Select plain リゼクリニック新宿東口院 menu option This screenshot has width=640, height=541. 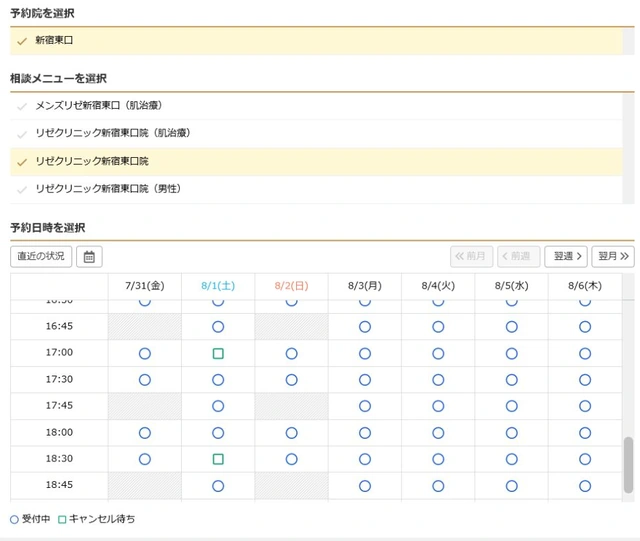click(316, 161)
